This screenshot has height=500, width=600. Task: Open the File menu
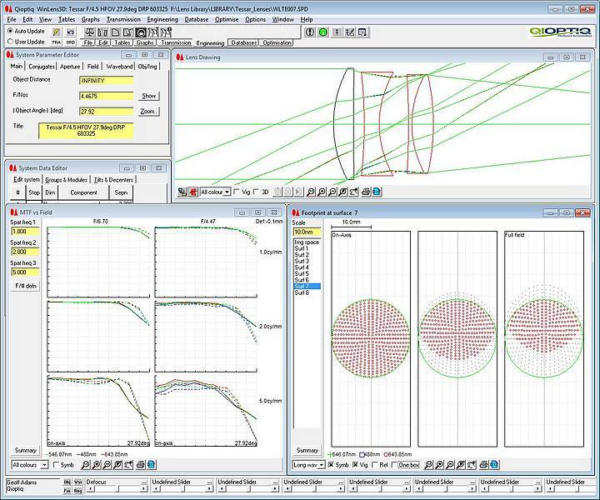click(11, 19)
